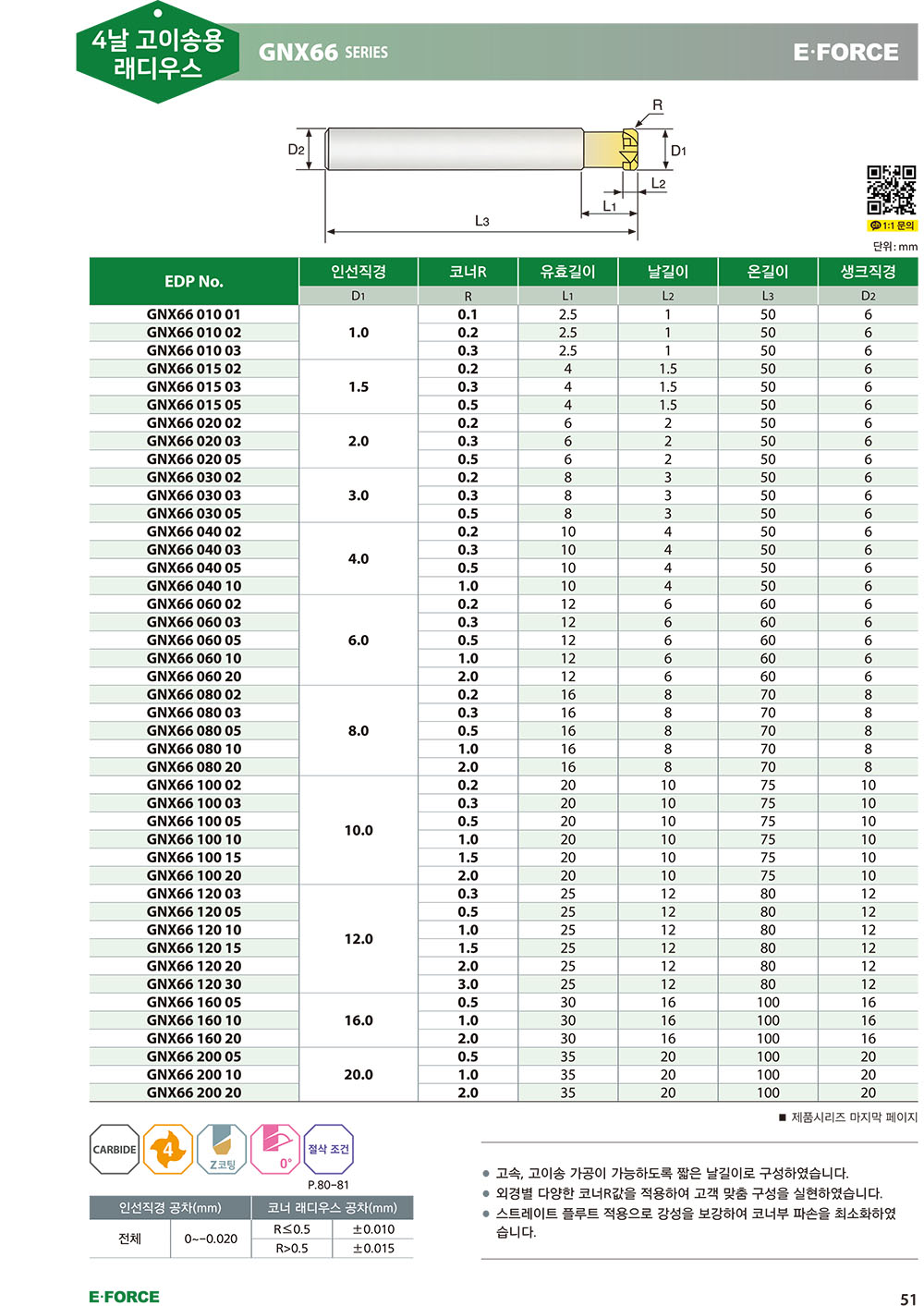Select row GNX66 015 05
Screen dimensions: 924x1306
504,405
